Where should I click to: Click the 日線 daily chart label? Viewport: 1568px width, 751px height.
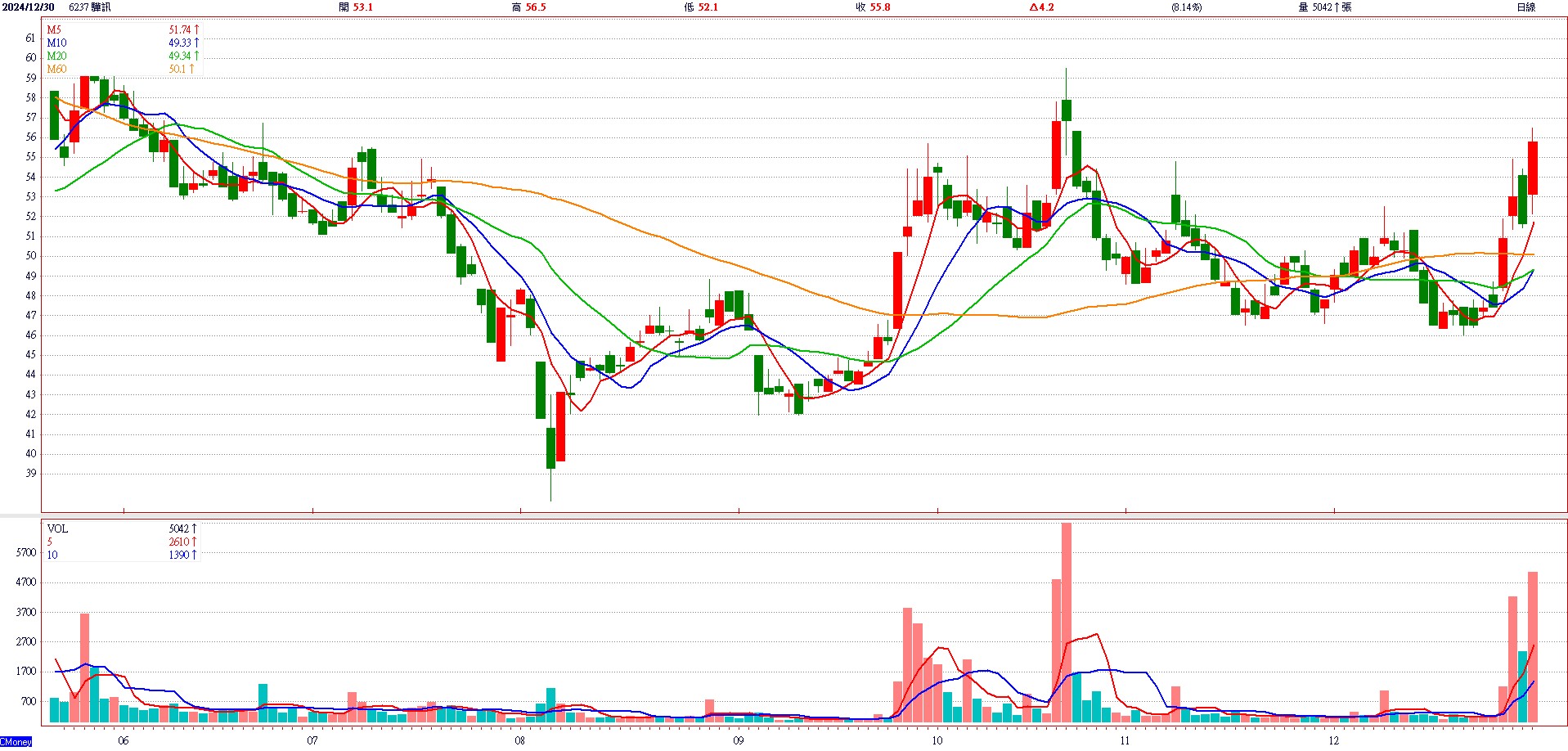[1525, 7]
